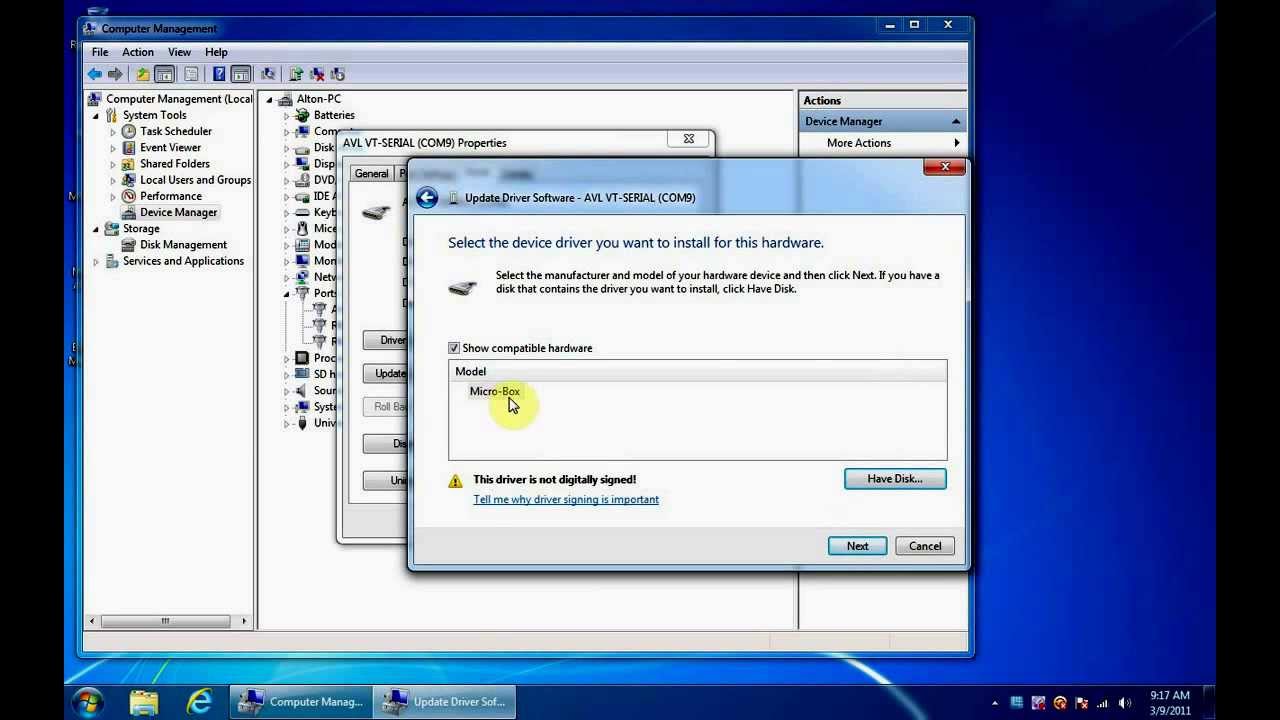Collapse the Storage tree node

[x=96, y=229]
